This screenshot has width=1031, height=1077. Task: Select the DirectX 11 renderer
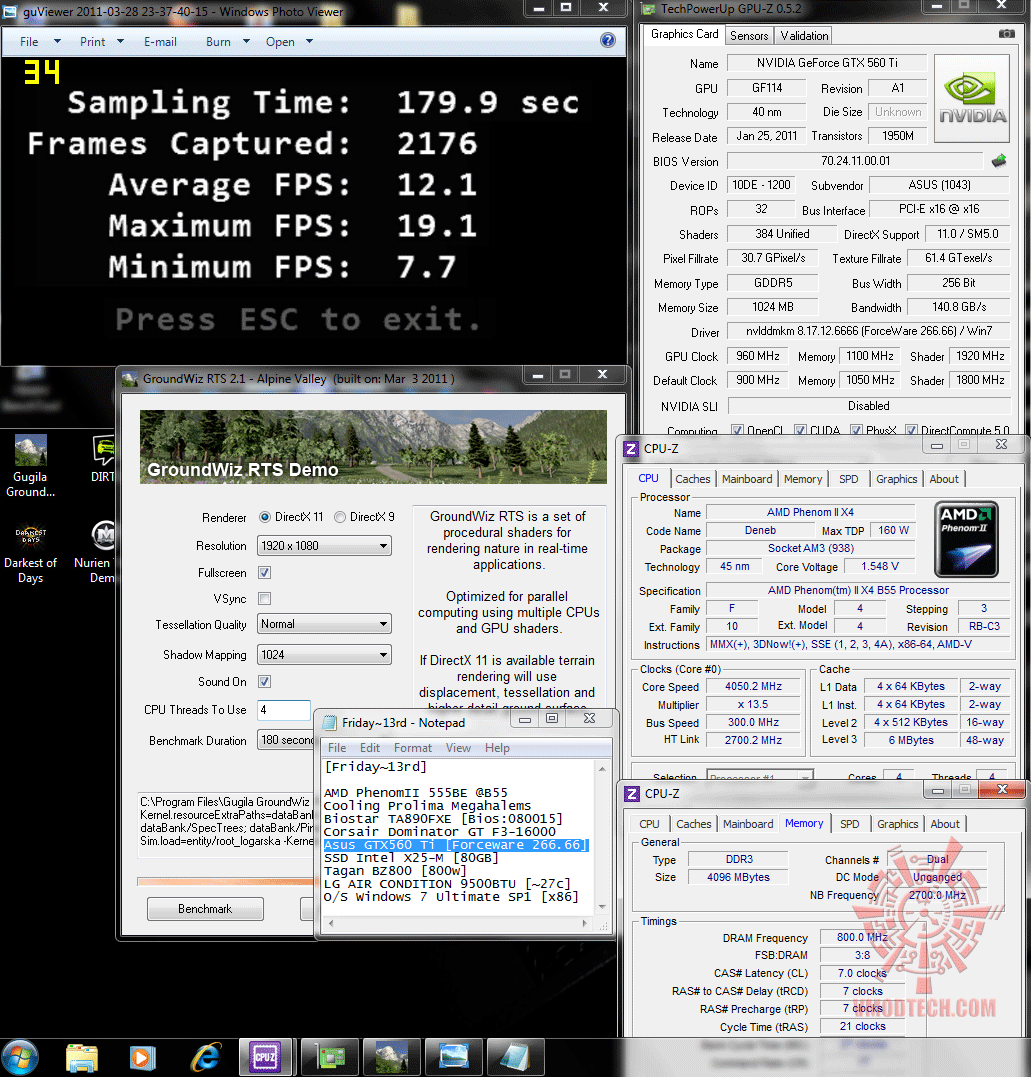click(264, 517)
